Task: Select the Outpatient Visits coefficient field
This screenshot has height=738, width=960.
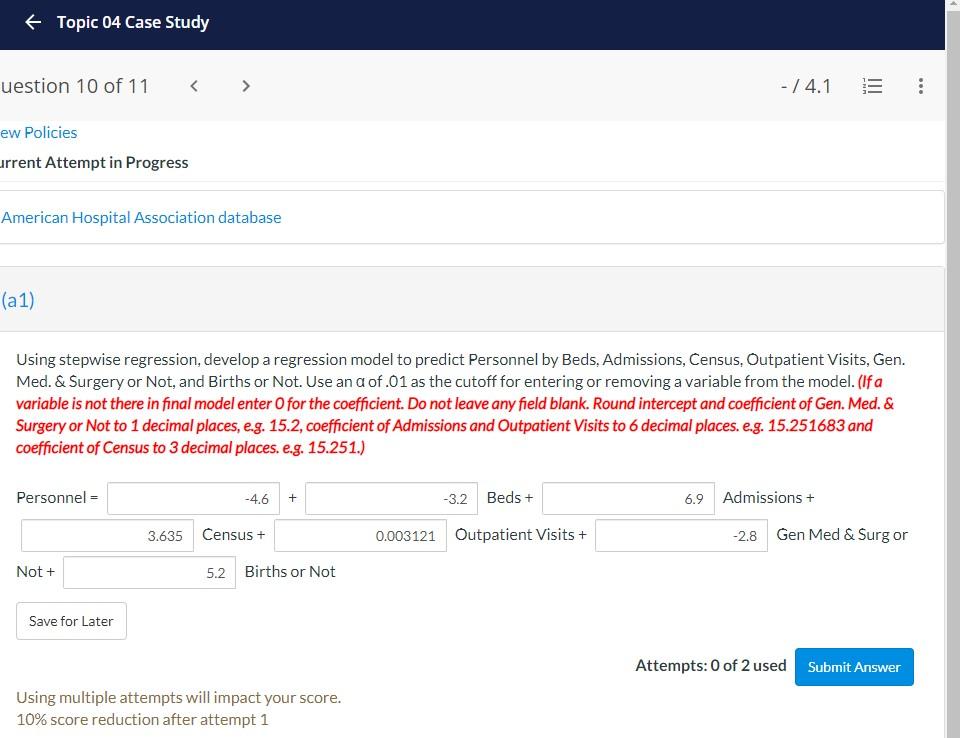Action: pyautogui.click(x=360, y=534)
